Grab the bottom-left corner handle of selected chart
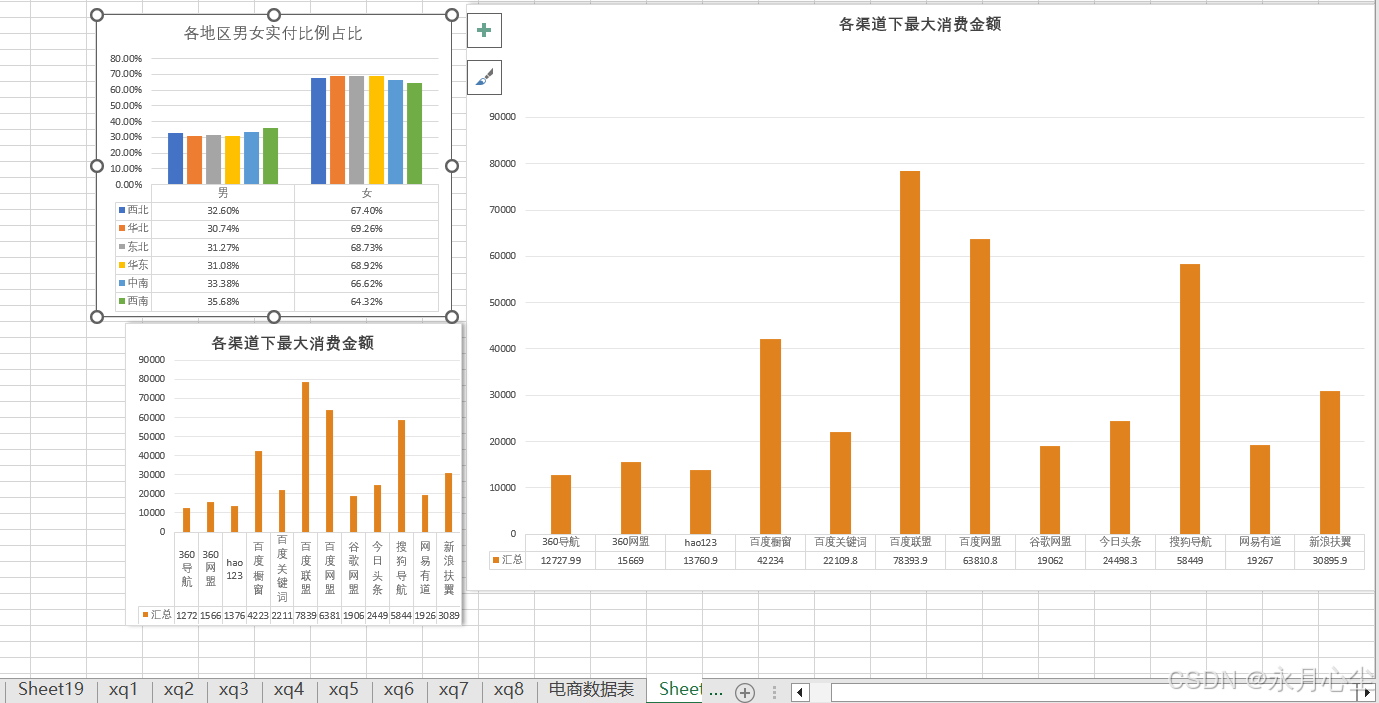Viewport: 1379px width, 703px height. point(97,317)
